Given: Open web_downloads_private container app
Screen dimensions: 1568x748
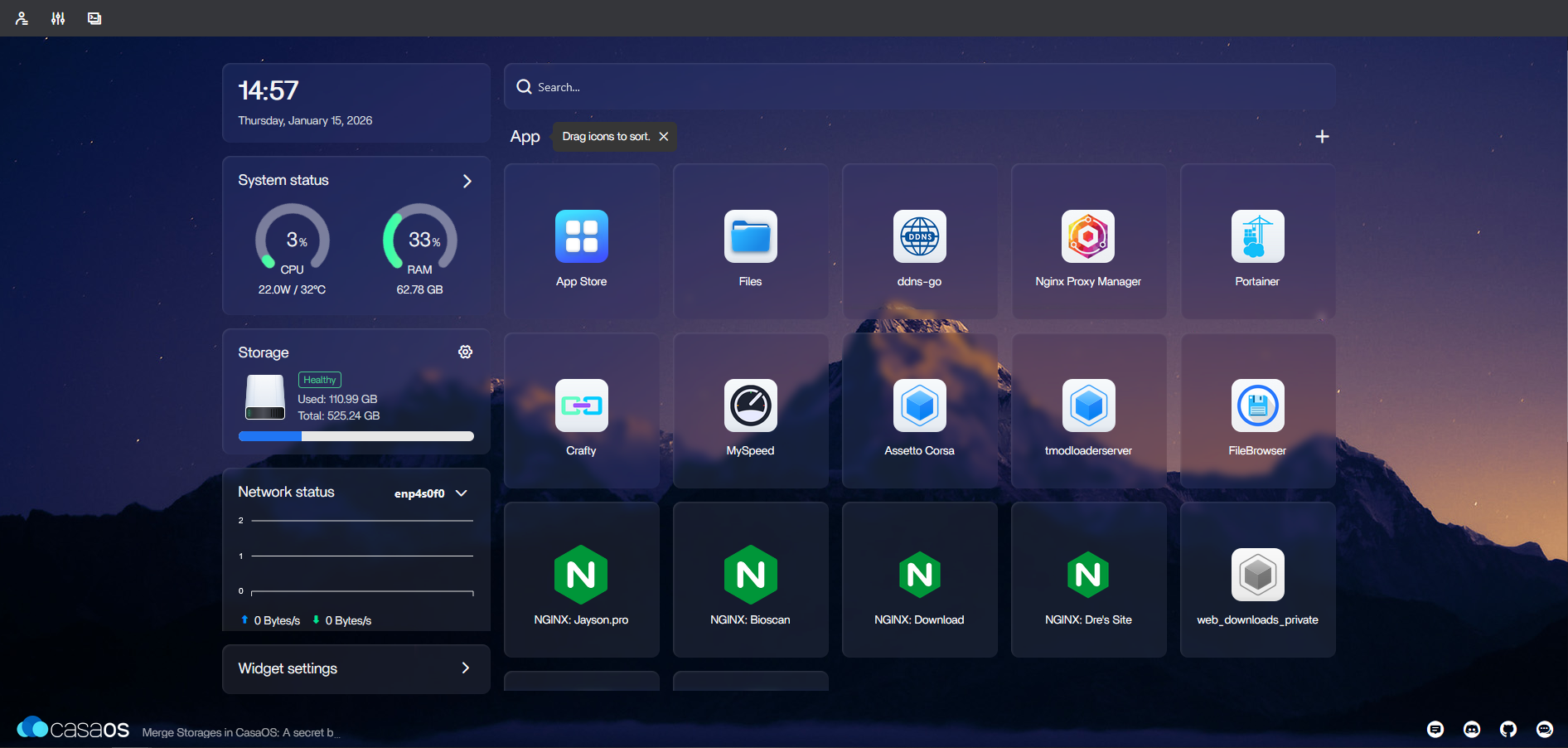Looking at the screenshot, I should point(1257,576).
